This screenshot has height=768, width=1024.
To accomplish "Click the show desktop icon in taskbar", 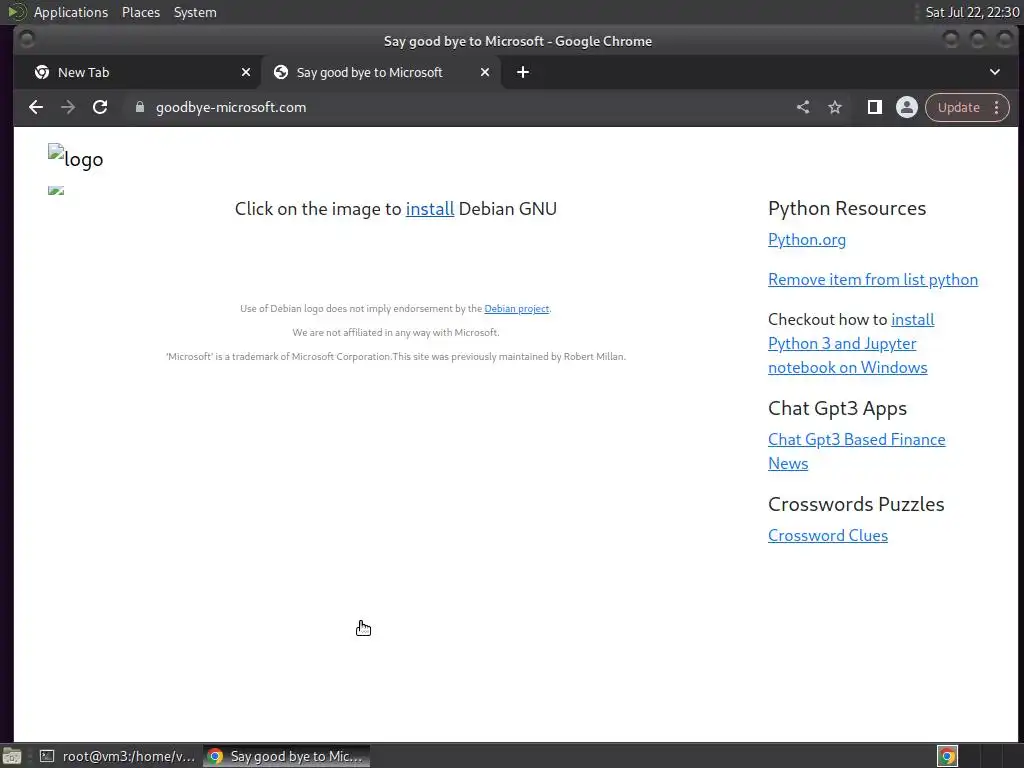I will coord(12,756).
